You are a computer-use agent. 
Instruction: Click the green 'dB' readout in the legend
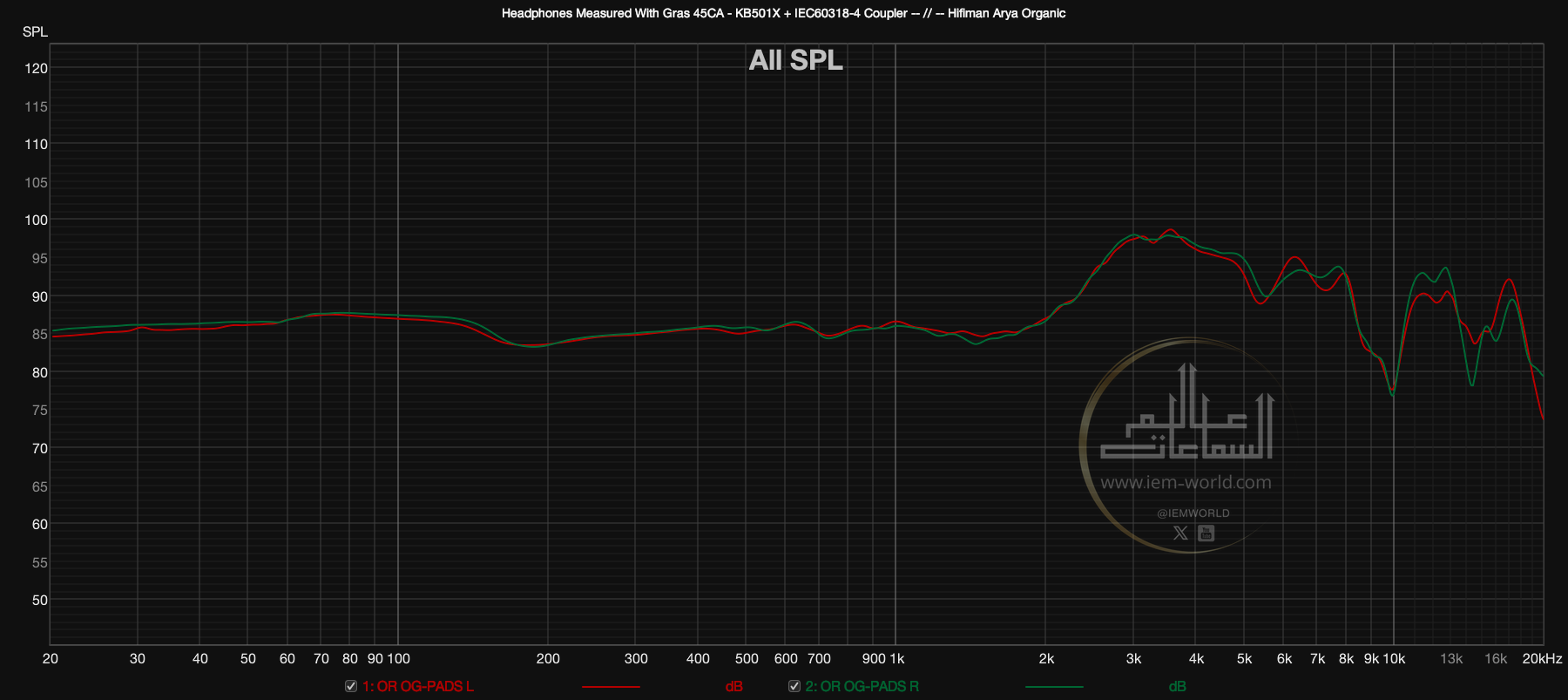point(1177,686)
